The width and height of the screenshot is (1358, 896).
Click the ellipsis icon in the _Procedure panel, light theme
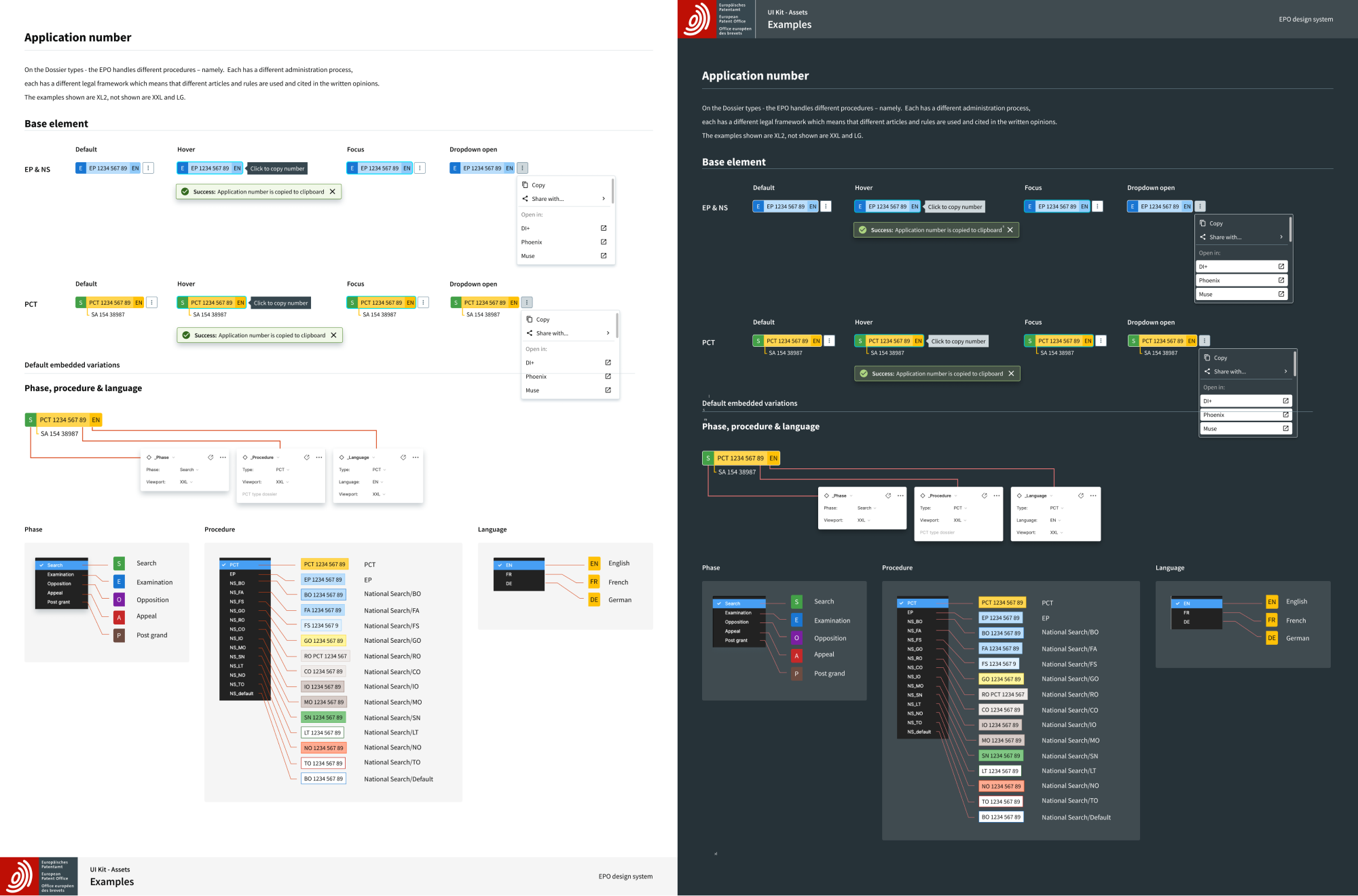coord(319,458)
